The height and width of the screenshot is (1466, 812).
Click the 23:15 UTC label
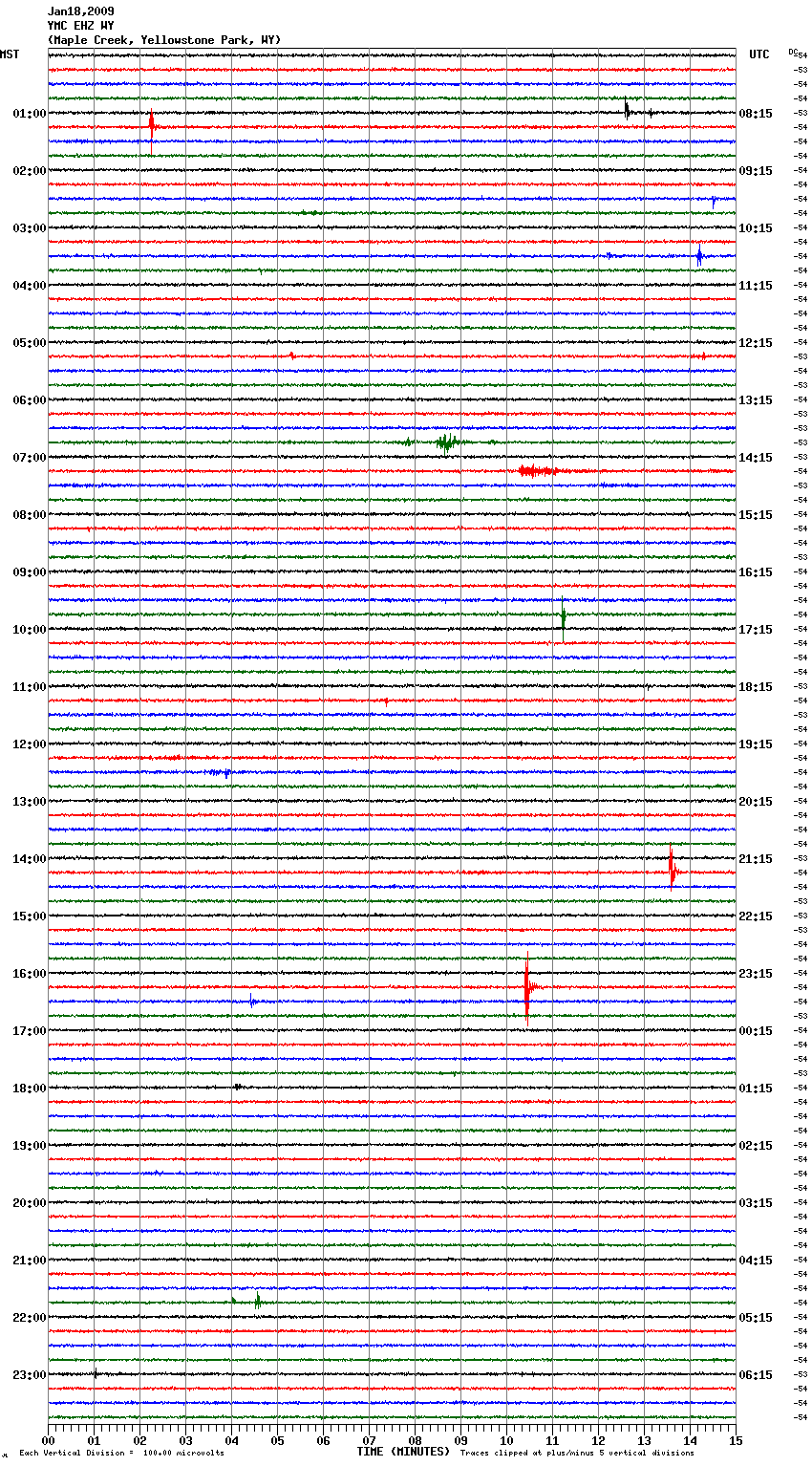(756, 974)
